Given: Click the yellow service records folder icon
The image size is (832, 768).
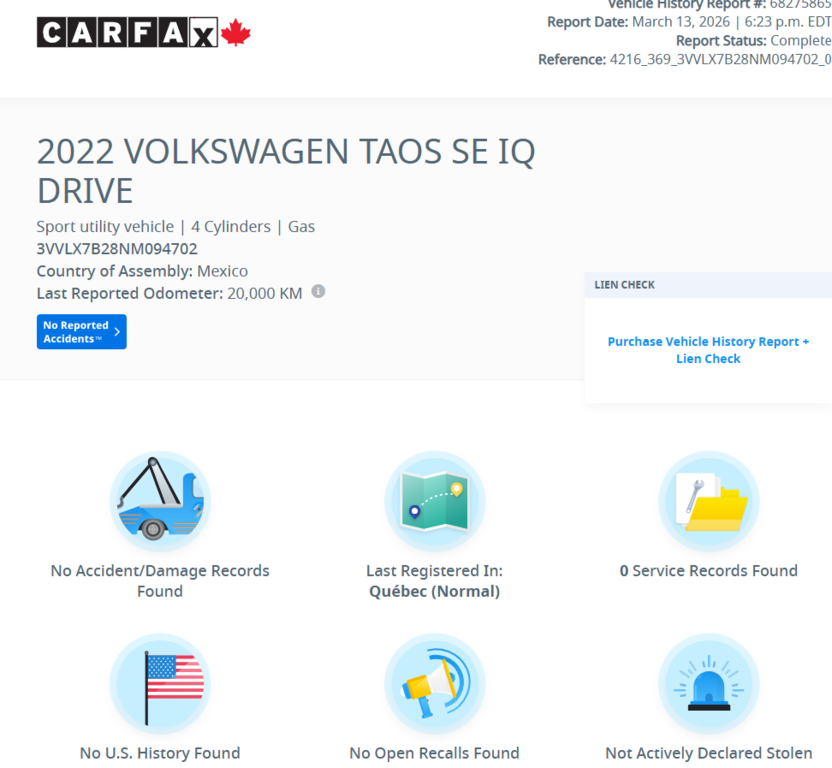Looking at the screenshot, I should coord(708,501).
